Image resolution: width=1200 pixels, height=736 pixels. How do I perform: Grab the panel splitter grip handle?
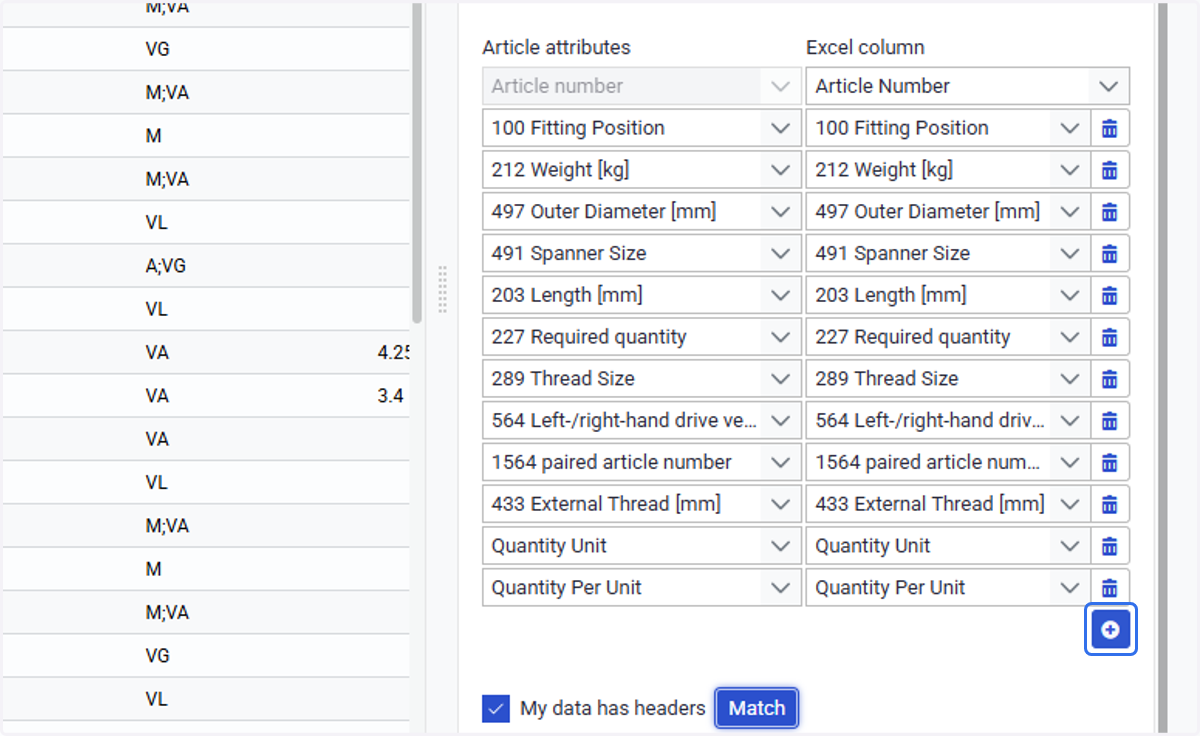pyautogui.click(x=442, y=290)
